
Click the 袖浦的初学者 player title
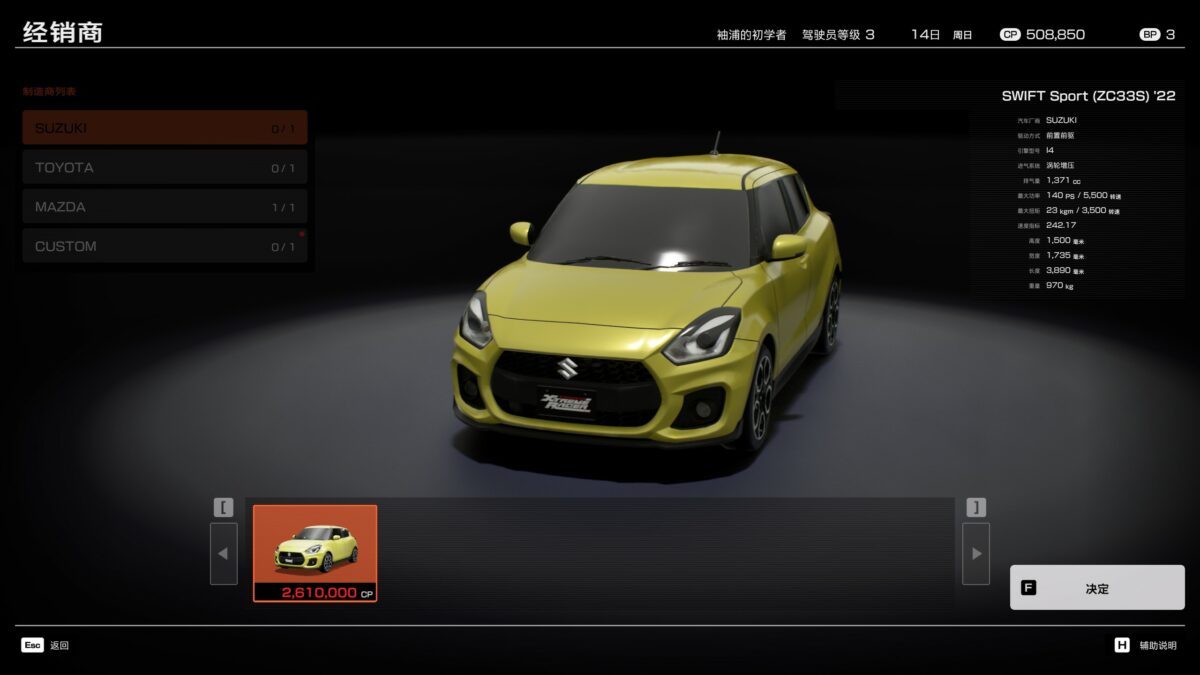751,35
